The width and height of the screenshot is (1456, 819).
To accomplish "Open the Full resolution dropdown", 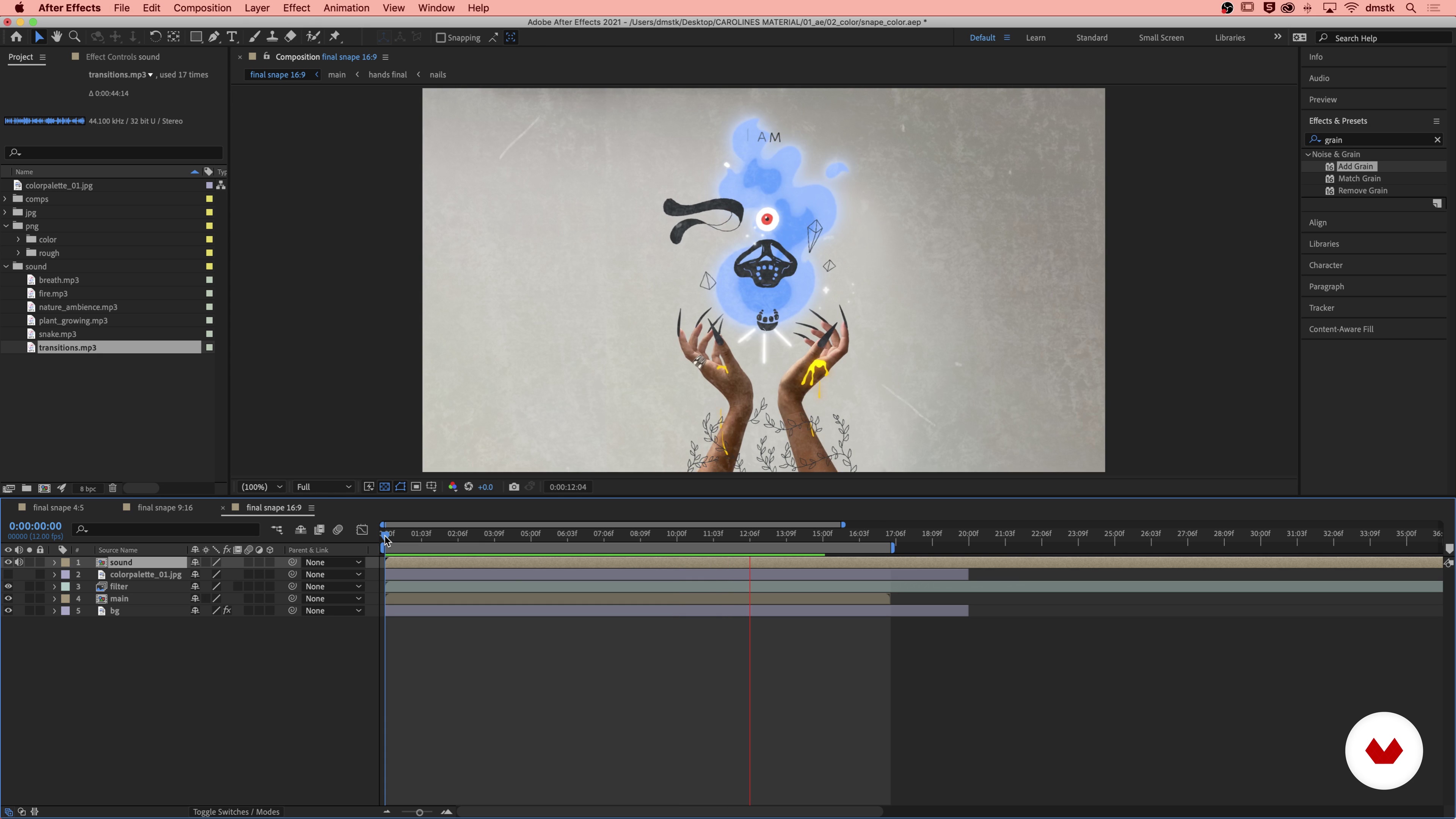I will (x=324, y=487).
